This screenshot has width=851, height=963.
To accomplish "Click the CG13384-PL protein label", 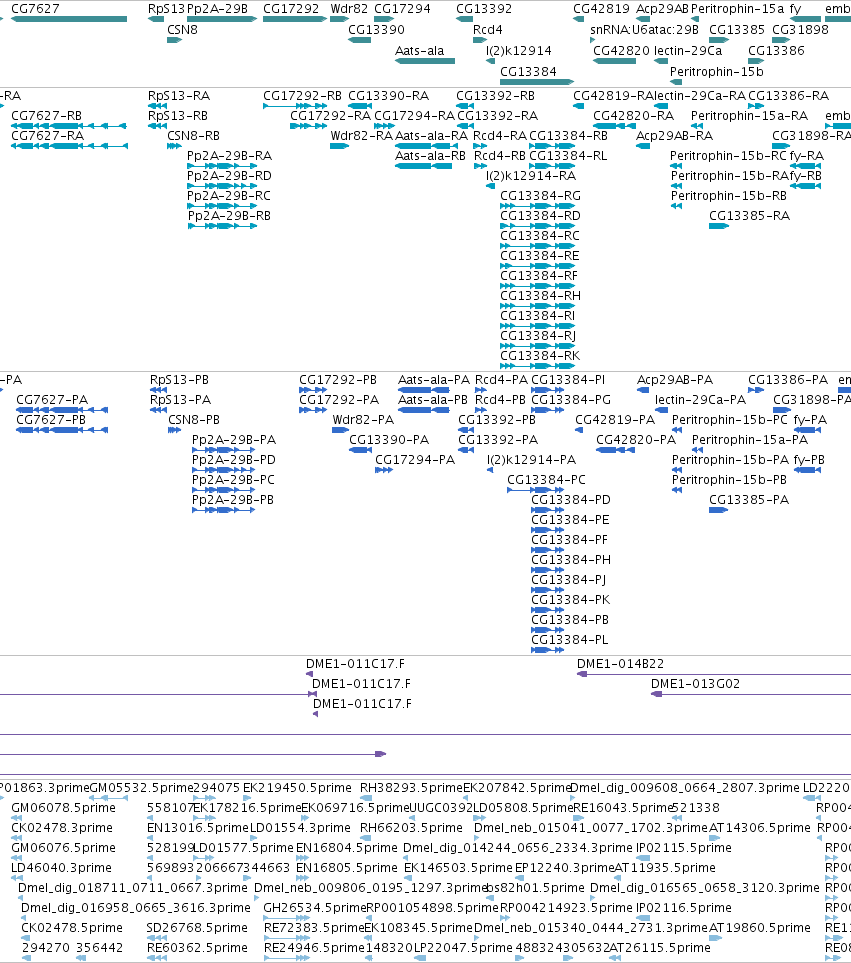I will [x=570, y=639].
